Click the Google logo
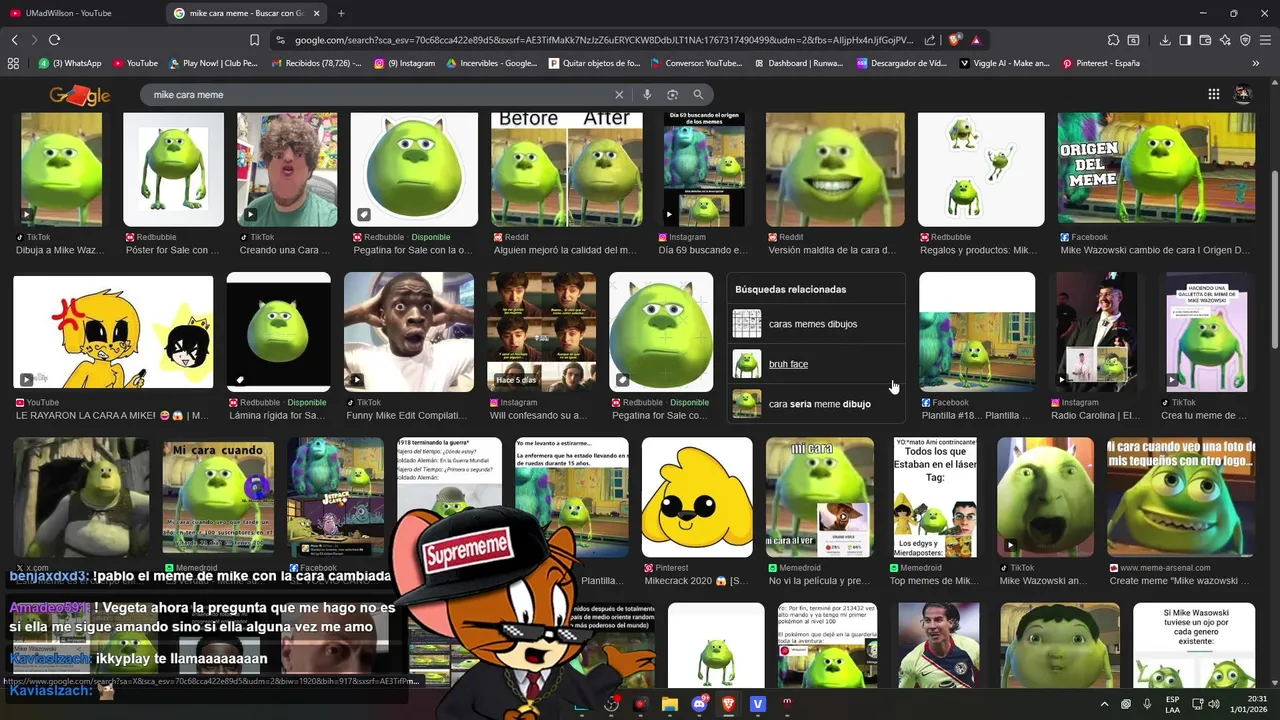 pos(80,95)
